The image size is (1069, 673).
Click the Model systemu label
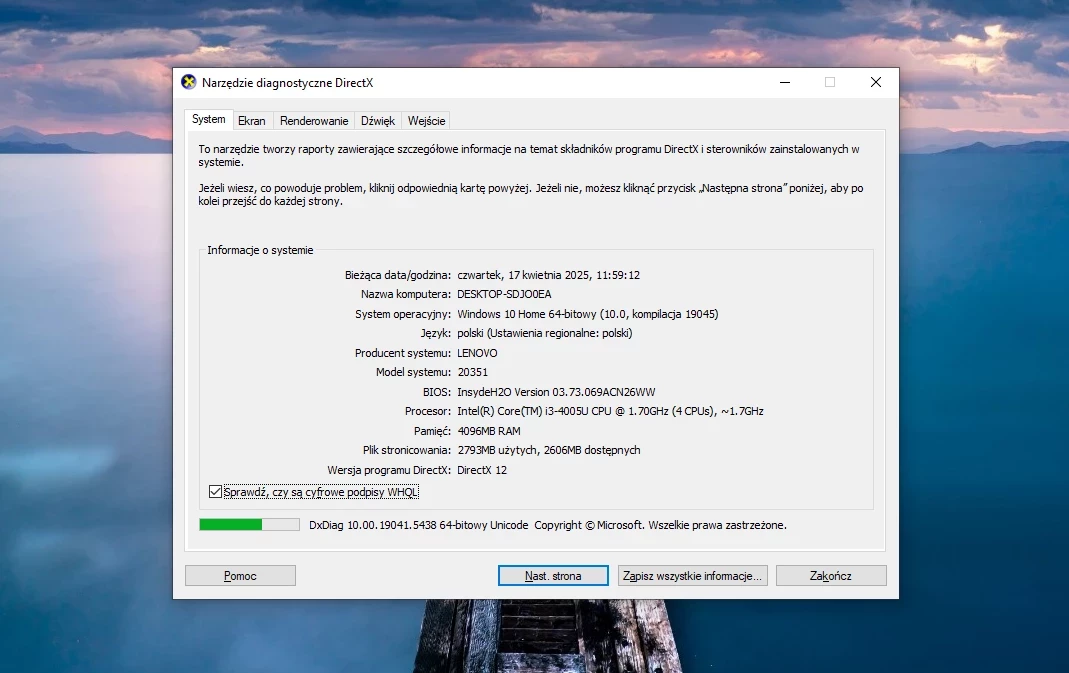[x=413, y=372]
